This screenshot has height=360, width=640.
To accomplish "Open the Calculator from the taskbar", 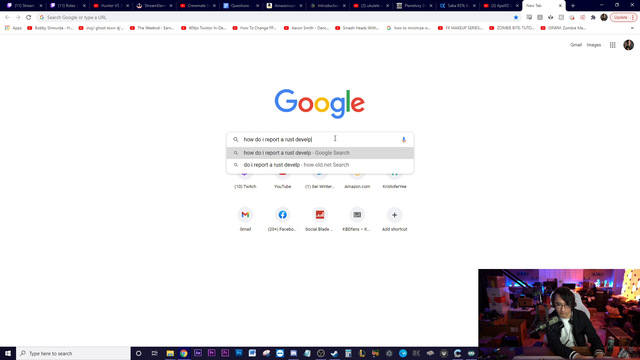I will point(348,353).
